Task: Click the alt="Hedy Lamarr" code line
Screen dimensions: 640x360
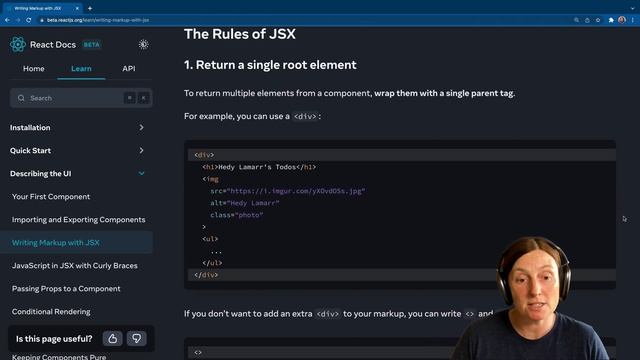Action: (x=244, y=203)
